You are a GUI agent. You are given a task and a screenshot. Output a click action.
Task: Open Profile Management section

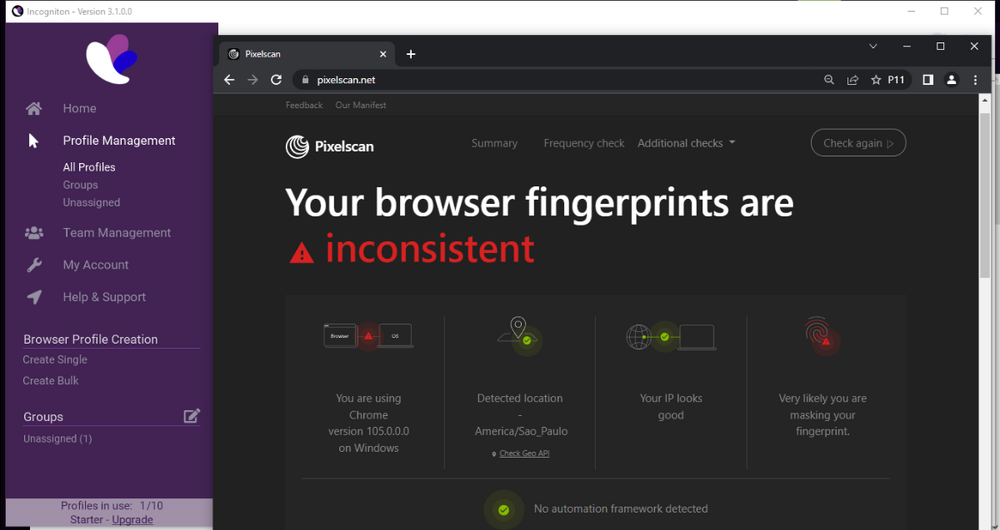(x=119, y=140)
